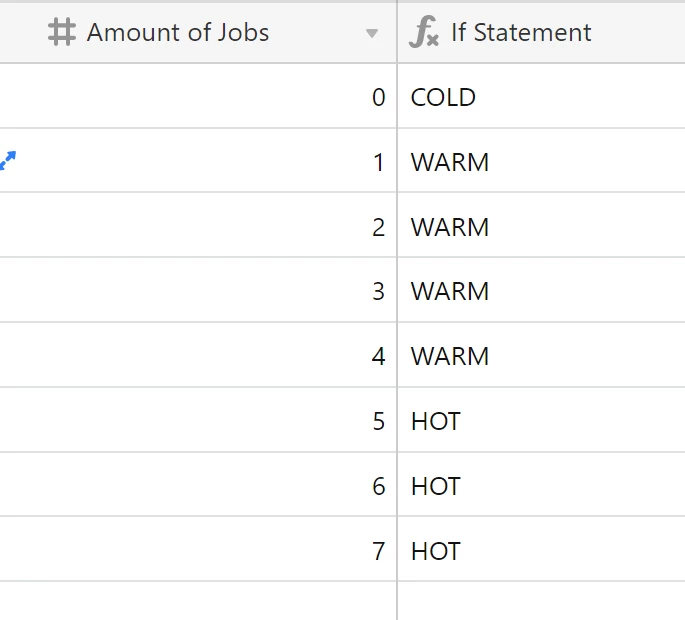Screen dimensions: 685x620
Task: Click the WARM cell beside value 4
Action: click(541, 355)
